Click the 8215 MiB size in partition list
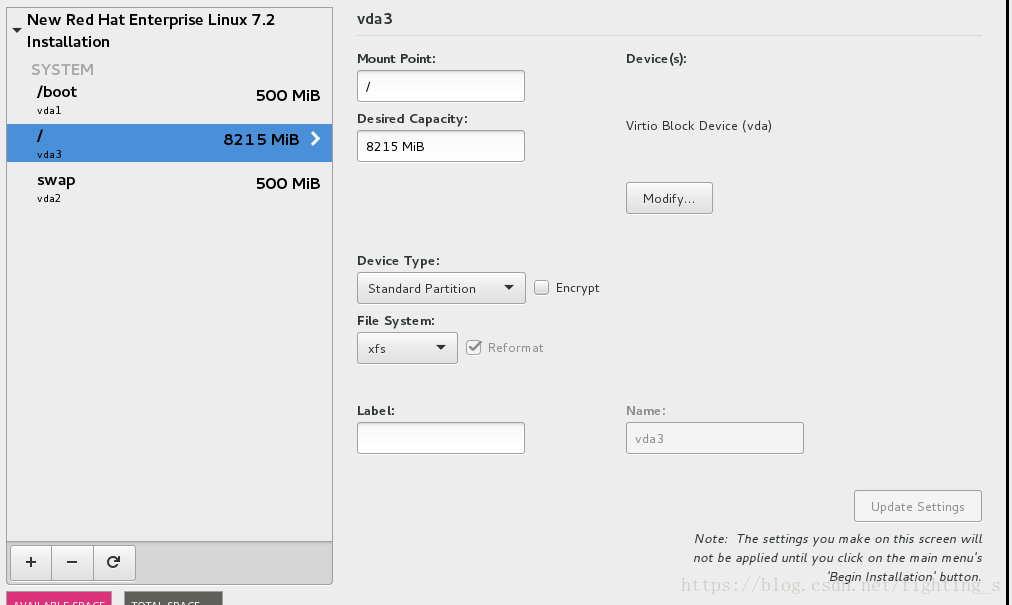1012x605 pixels. tap(261, 139)
